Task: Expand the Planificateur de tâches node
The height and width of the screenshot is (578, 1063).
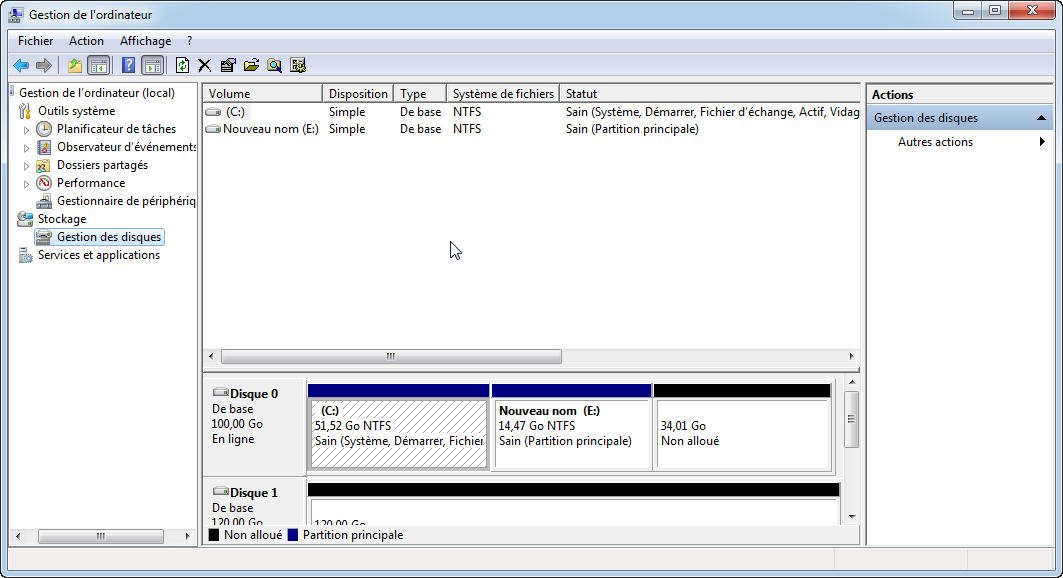Action: pyautogui.click(x=26, y=129)
